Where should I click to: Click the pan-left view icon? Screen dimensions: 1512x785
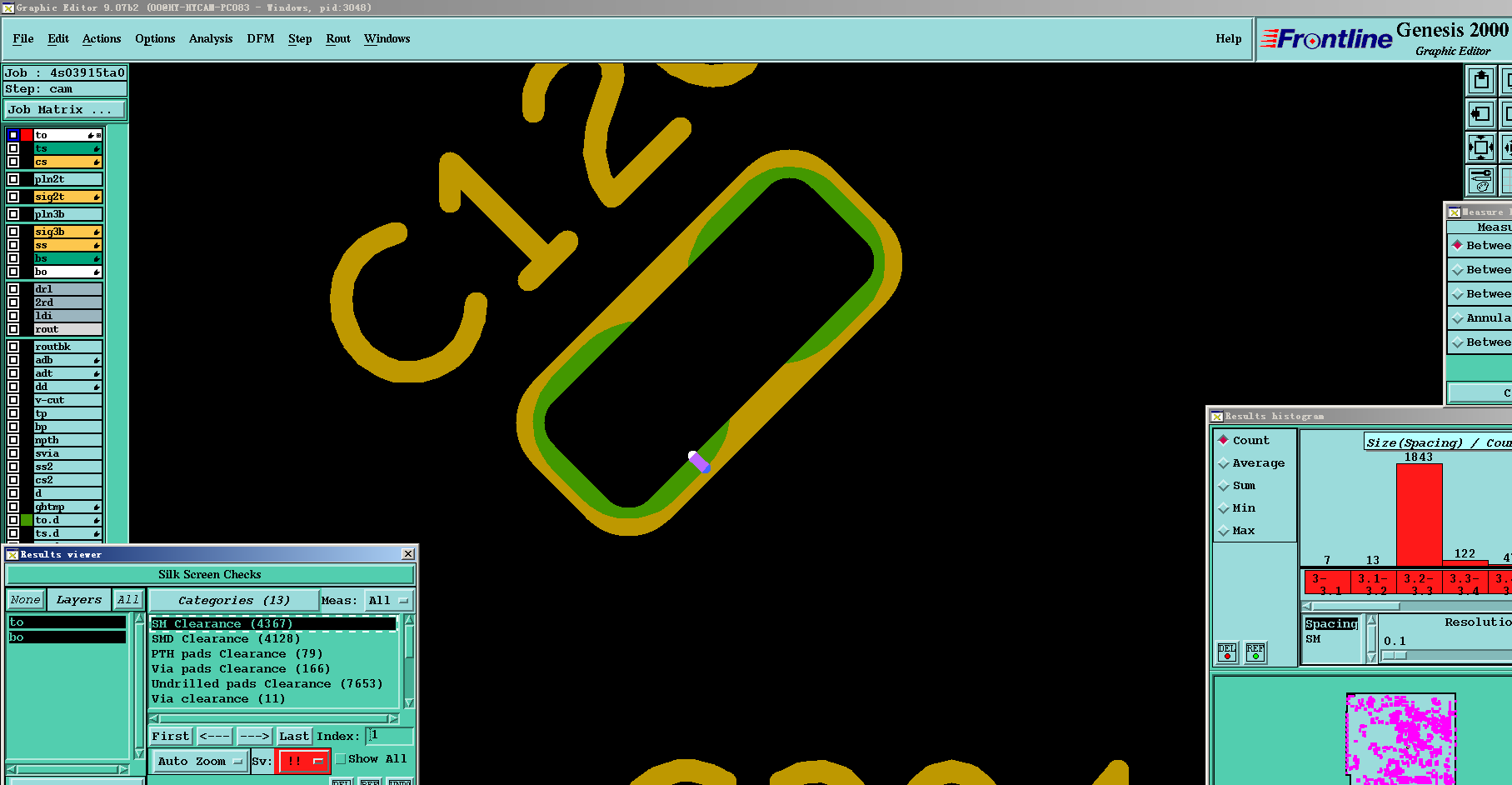tap(1481, 114)
